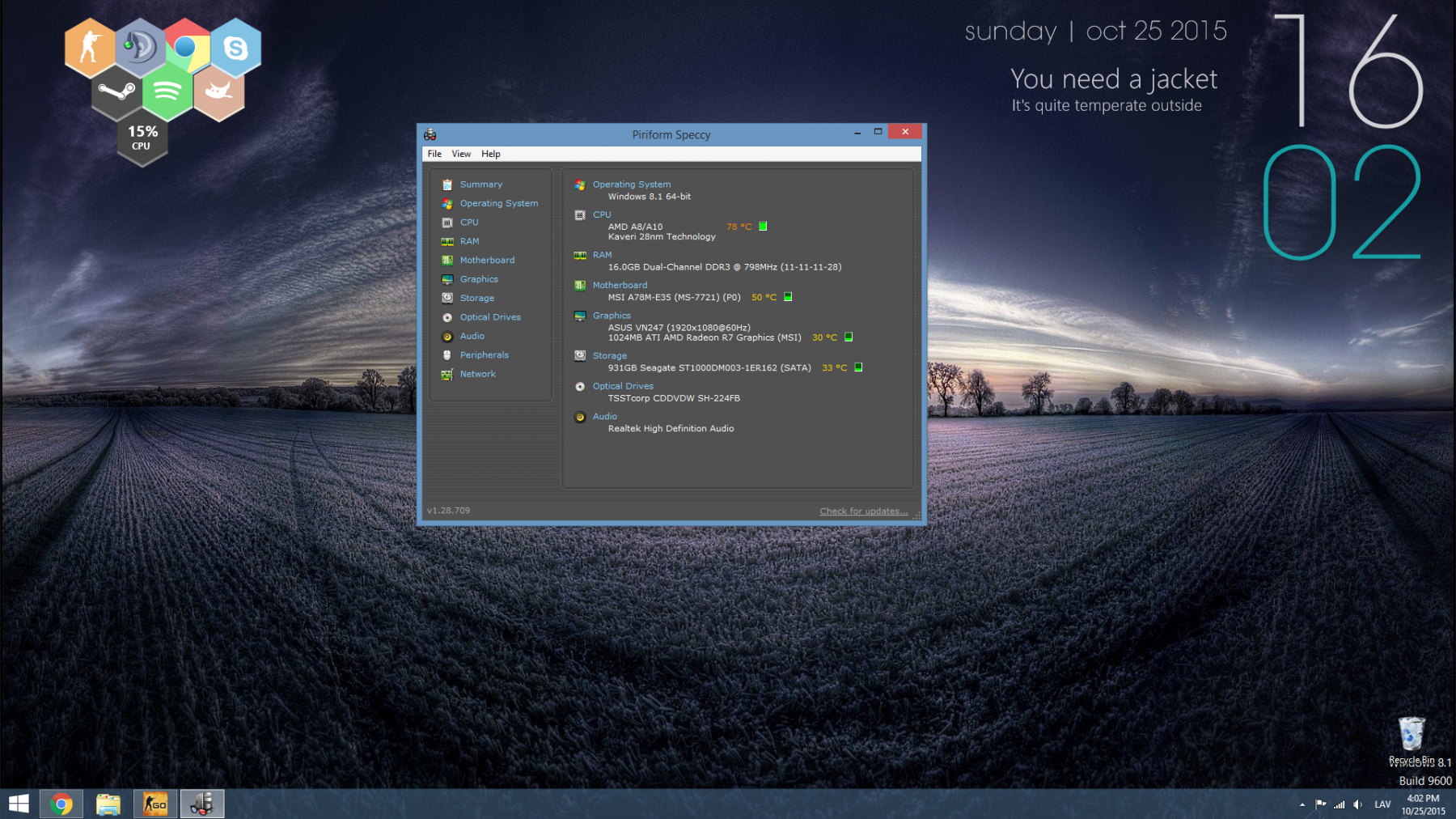Screen dimensions: 1456x819
Task: Open the Help menu
Action: coord(491,154)
